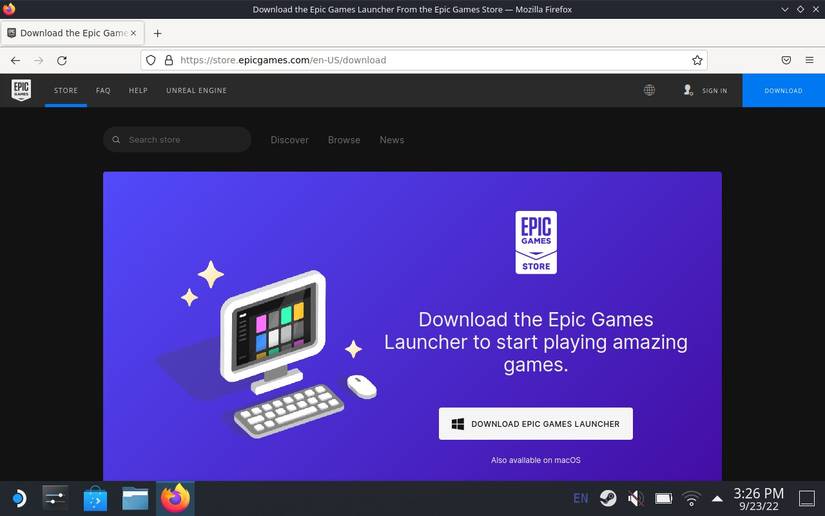Open the Save to Pocket icon

[786, 60]
